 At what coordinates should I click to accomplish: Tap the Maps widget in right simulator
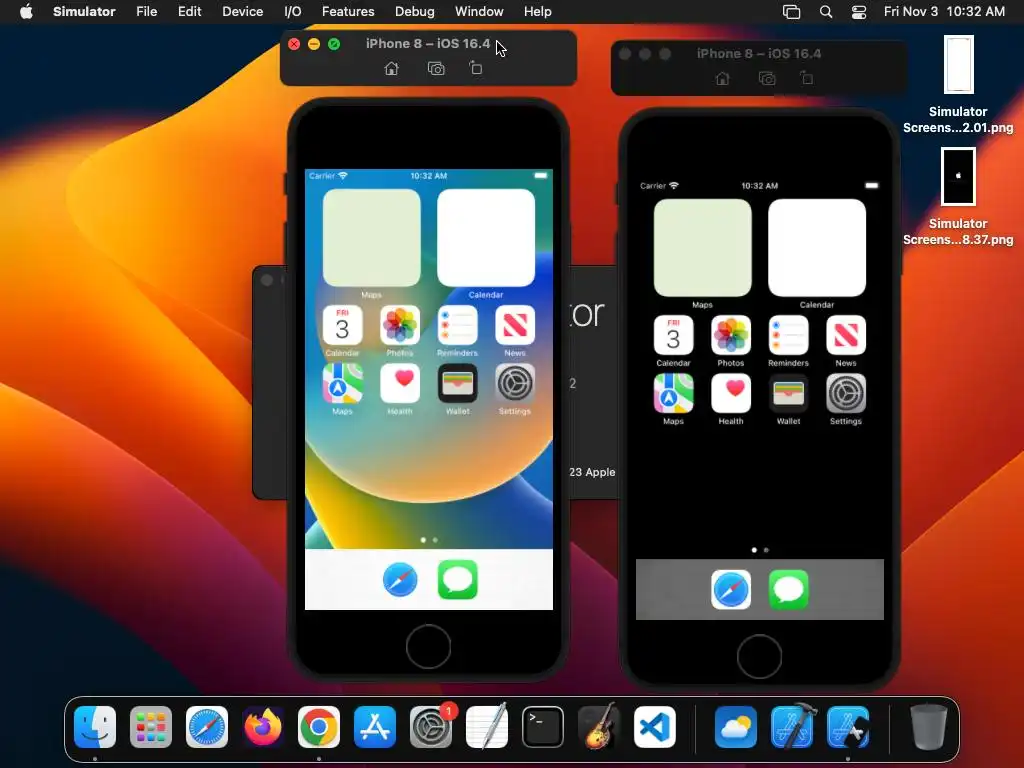(x=703, y=248)
